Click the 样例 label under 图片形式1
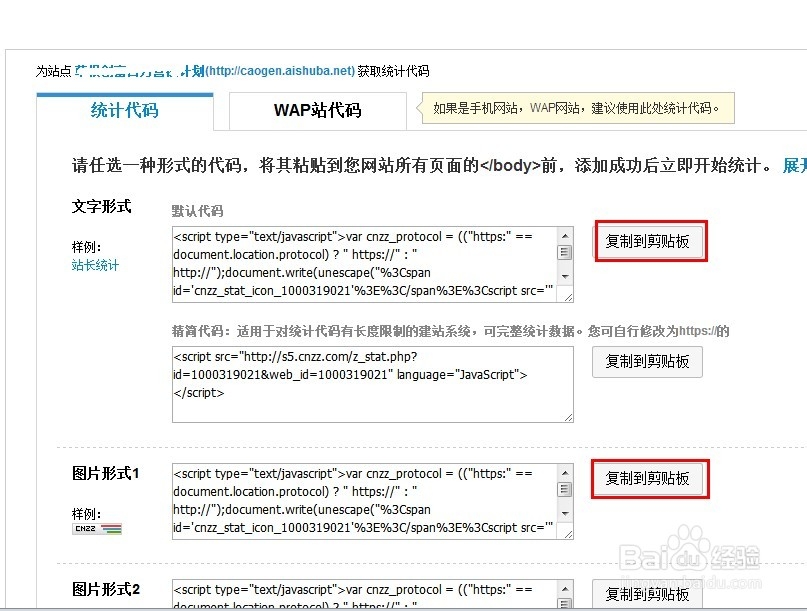 point(86,514)
